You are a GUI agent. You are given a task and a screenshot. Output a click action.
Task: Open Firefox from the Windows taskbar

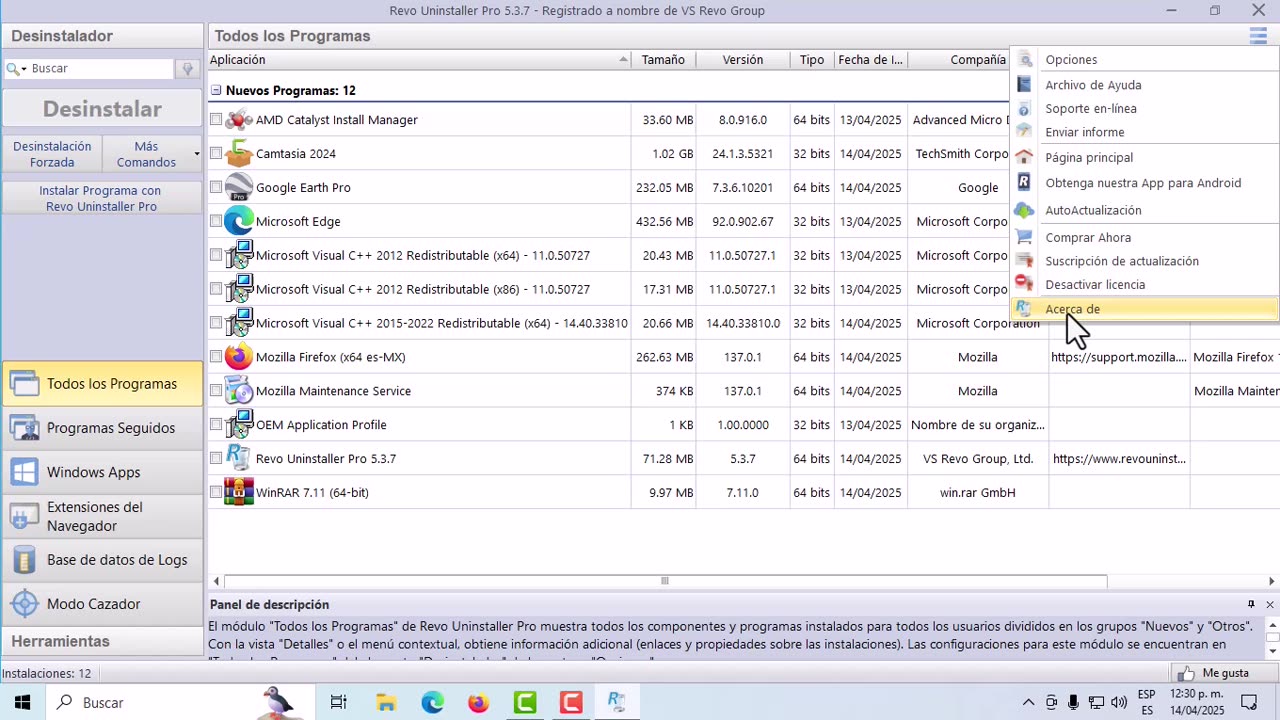point(478,703)
